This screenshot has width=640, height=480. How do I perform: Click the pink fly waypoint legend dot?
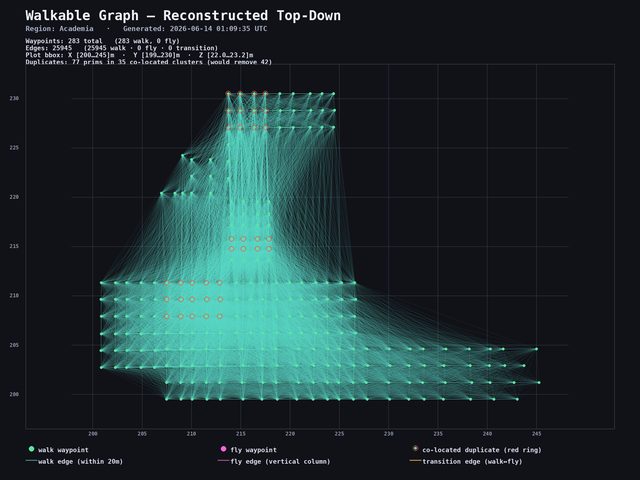[x=223, y=449]
